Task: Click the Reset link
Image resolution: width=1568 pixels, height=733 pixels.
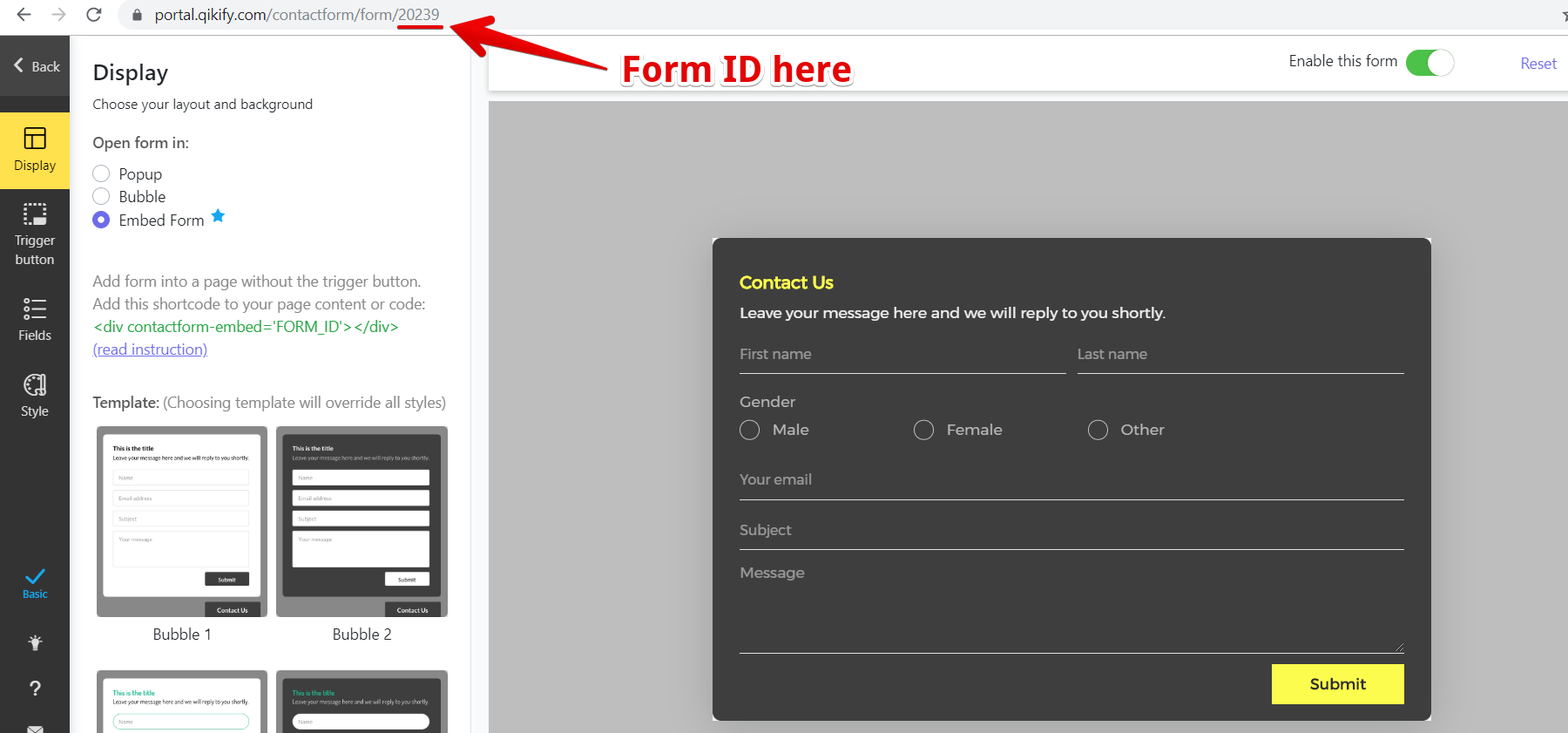Action: click(x=1538, y=64)
